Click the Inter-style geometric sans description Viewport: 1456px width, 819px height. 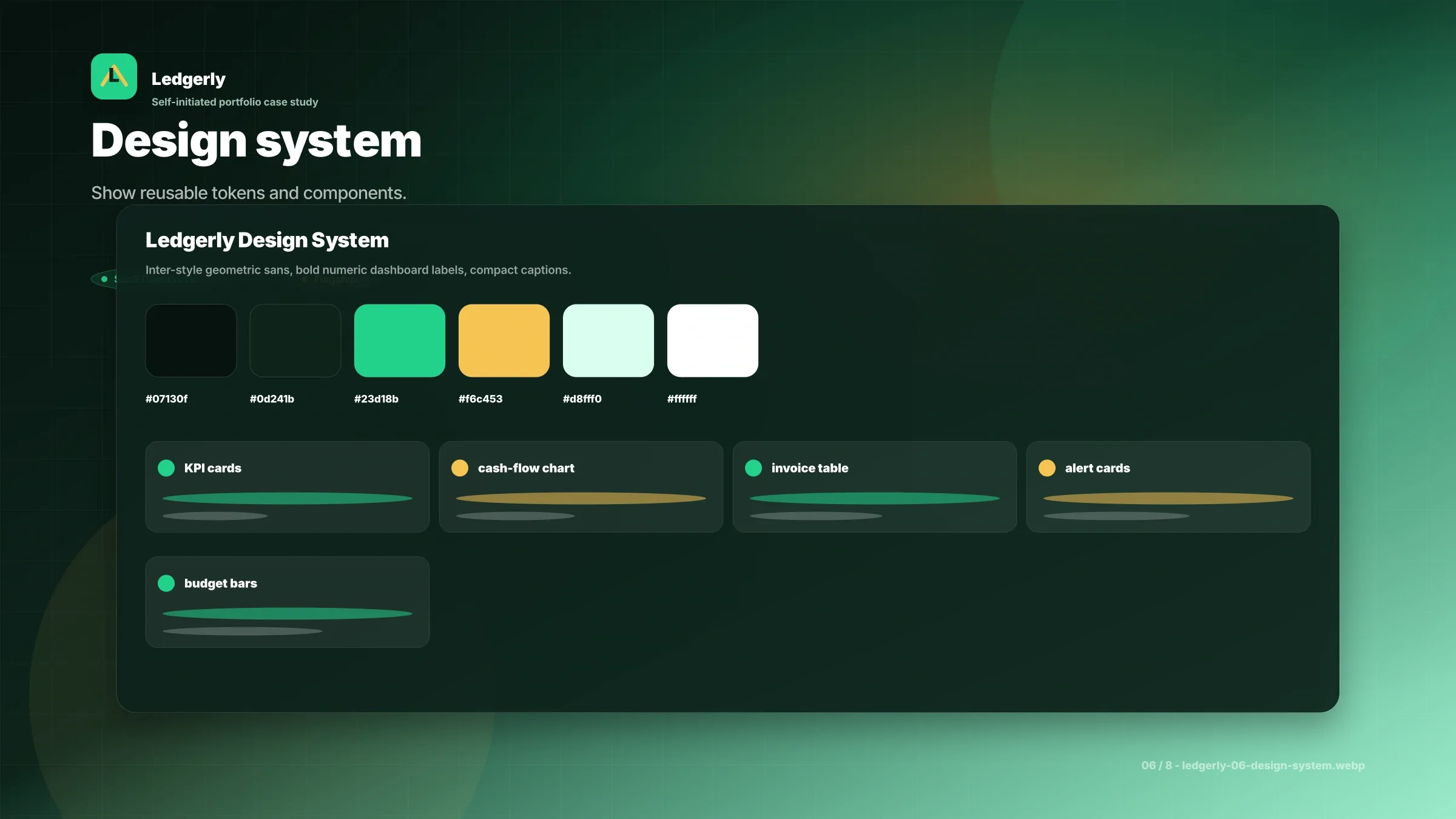[358, 270]
